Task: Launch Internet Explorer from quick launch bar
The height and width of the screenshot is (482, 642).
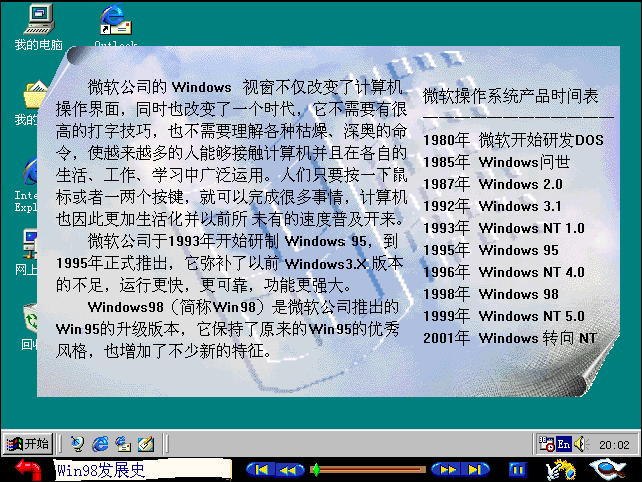Action: coord(100,444)
